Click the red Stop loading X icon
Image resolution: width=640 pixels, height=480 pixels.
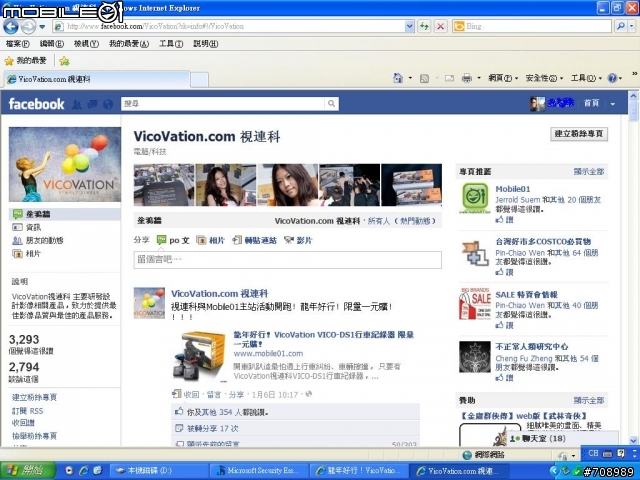[440, 27]
